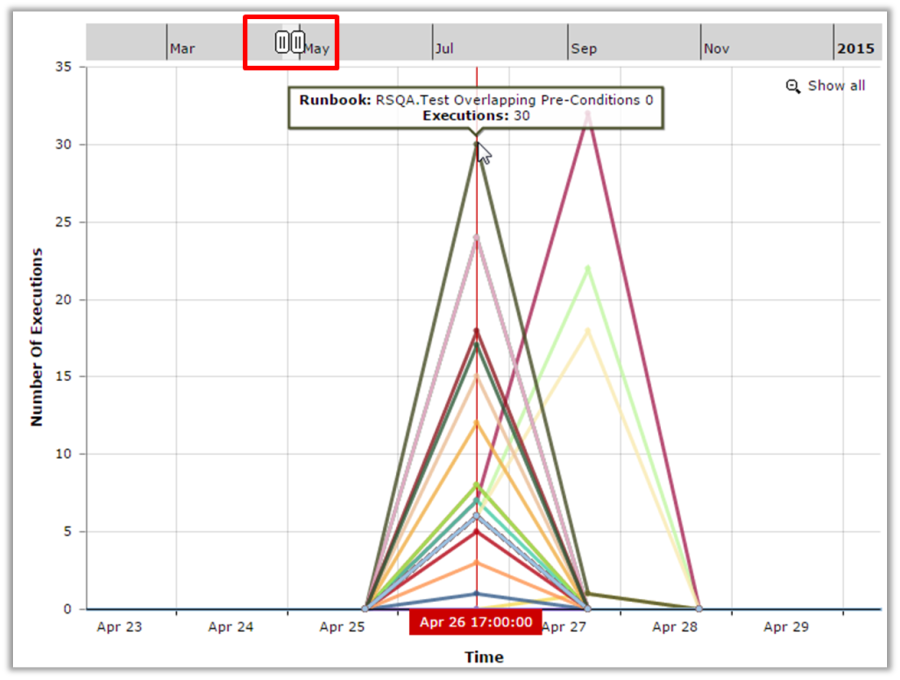Image resolution: width=900 pixels, height=680 pixels.
Task: Click the Apr 25 baseline data point
Action: coord(365,608)
